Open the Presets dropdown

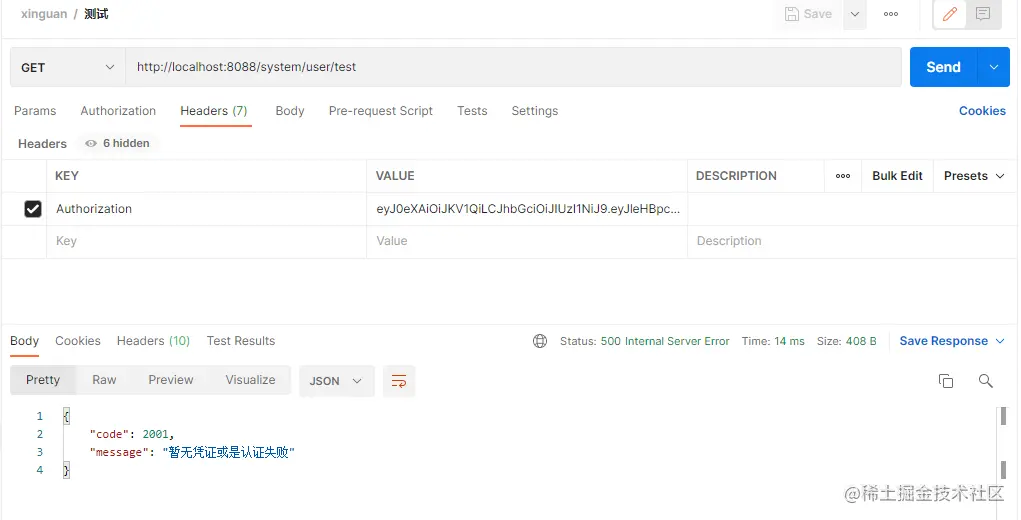pos(974,176)
